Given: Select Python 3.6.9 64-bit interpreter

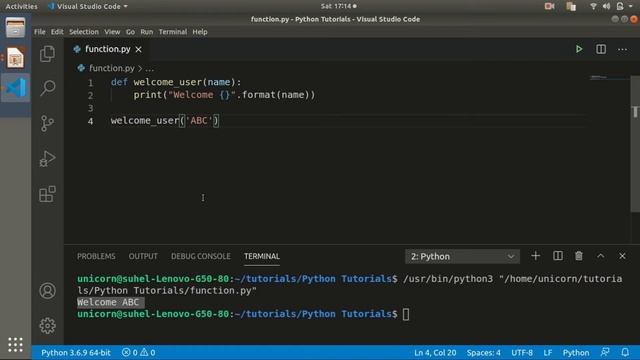Looking at the screenshot, I should pos(76,353).
